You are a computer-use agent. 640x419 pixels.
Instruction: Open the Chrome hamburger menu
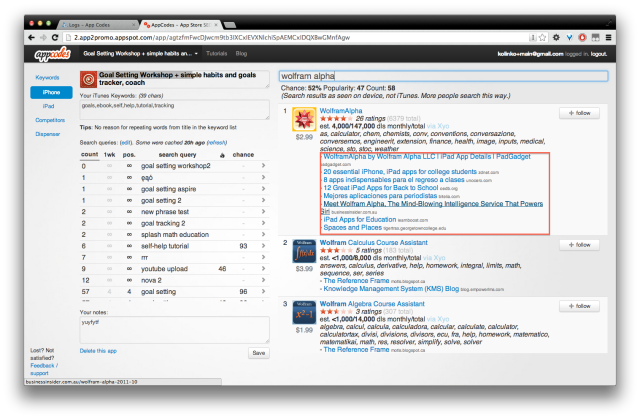coord(608,38)
